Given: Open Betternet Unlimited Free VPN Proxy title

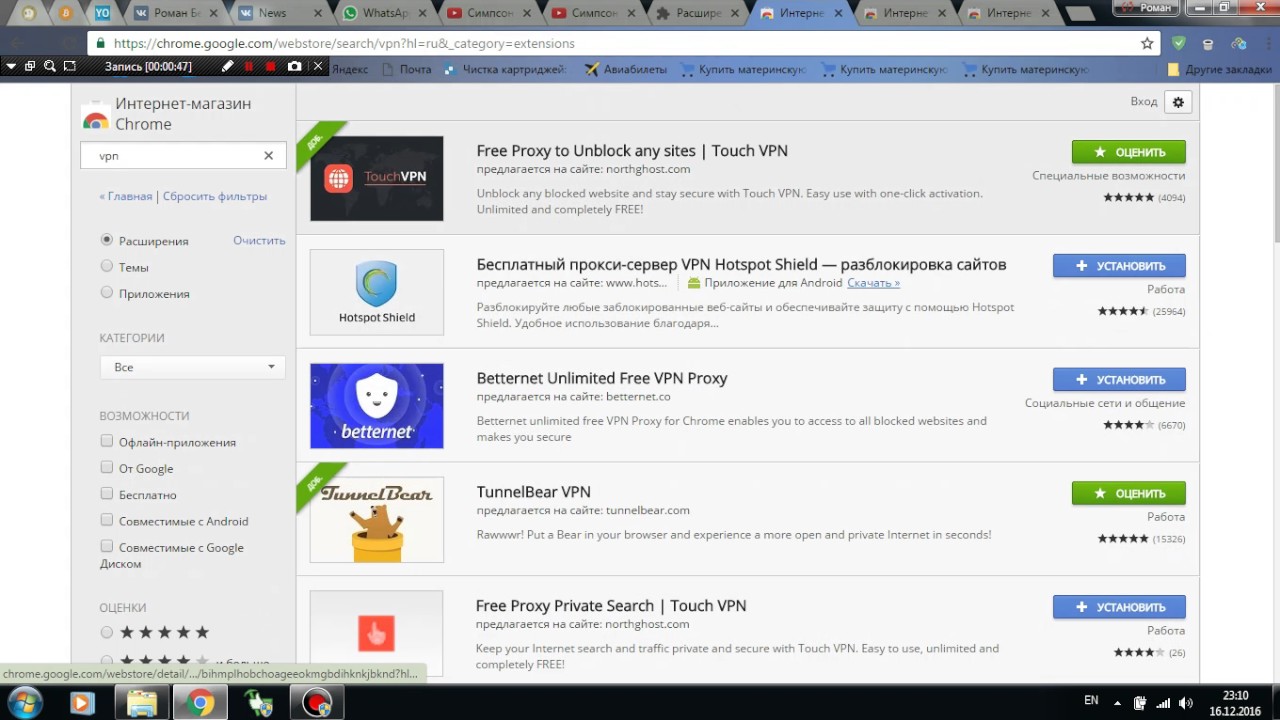Looking at the screenshot, I should [602, 378].
